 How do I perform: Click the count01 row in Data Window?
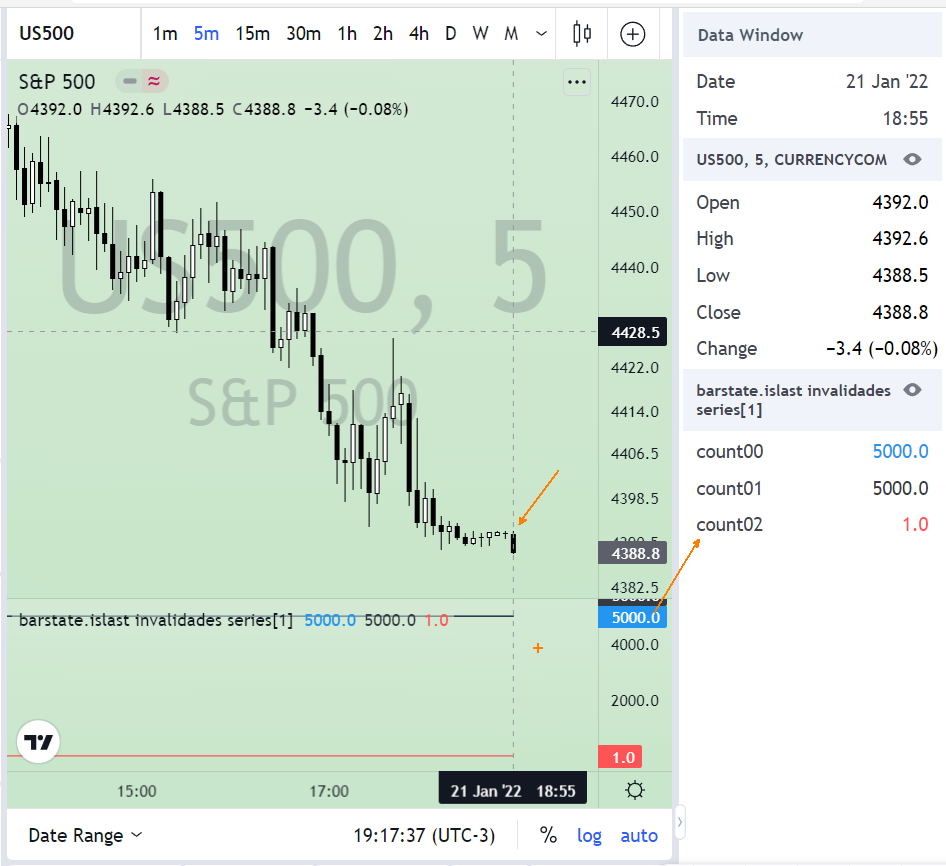pyautogui.click(x=812, y=488)
